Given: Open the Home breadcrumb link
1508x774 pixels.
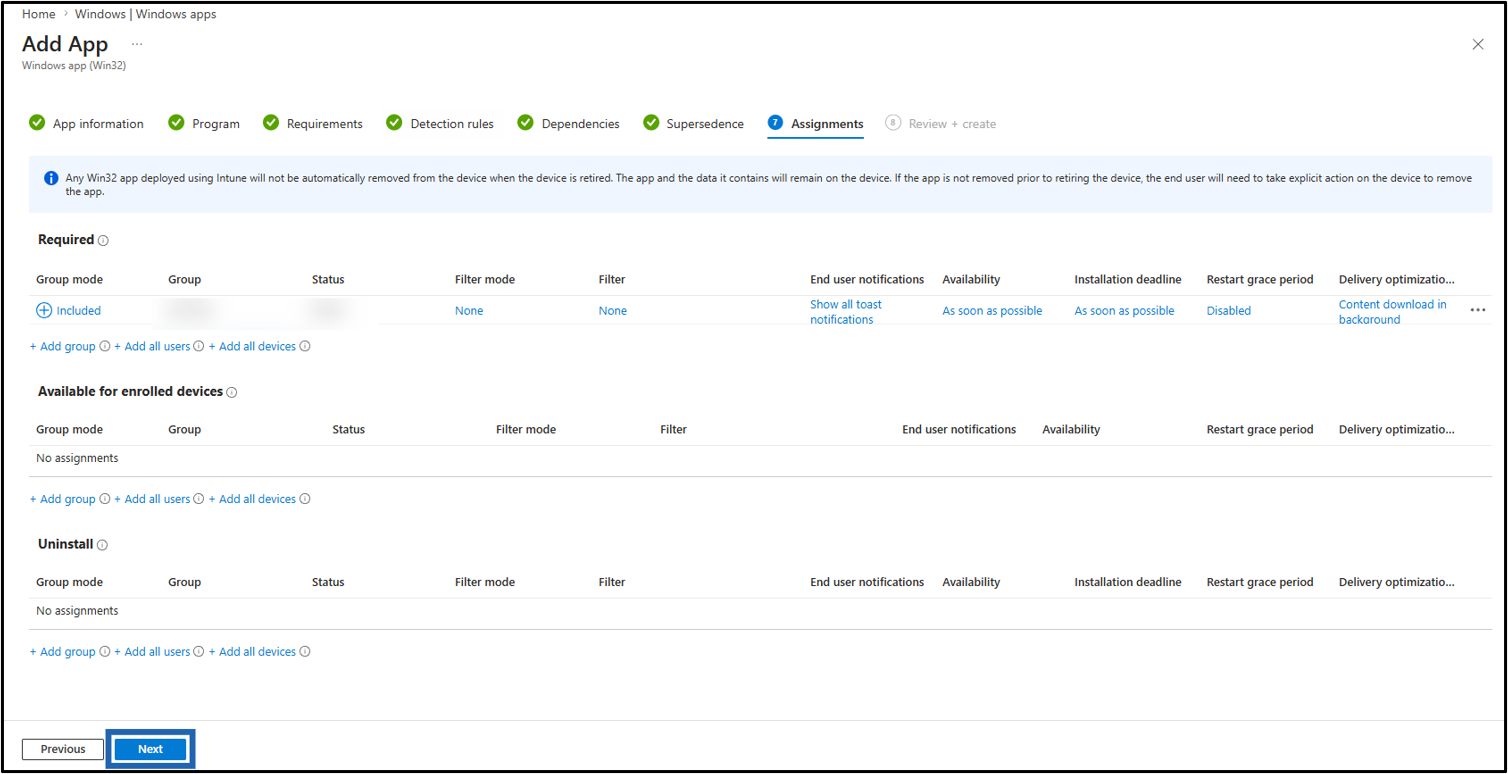Looking at the screenshot, I should pos(38,14).
